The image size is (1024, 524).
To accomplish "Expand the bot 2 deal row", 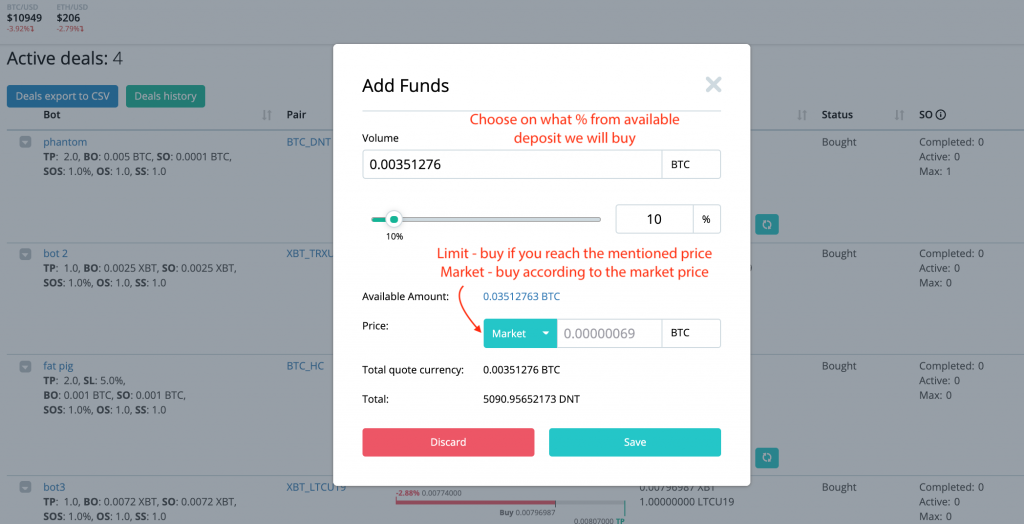I will (x=25, y=254).
